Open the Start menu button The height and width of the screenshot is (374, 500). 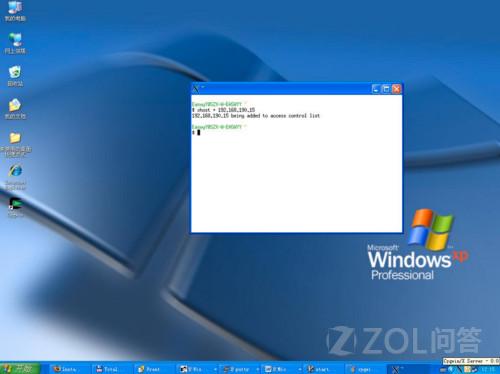click(x=20, y=368)
